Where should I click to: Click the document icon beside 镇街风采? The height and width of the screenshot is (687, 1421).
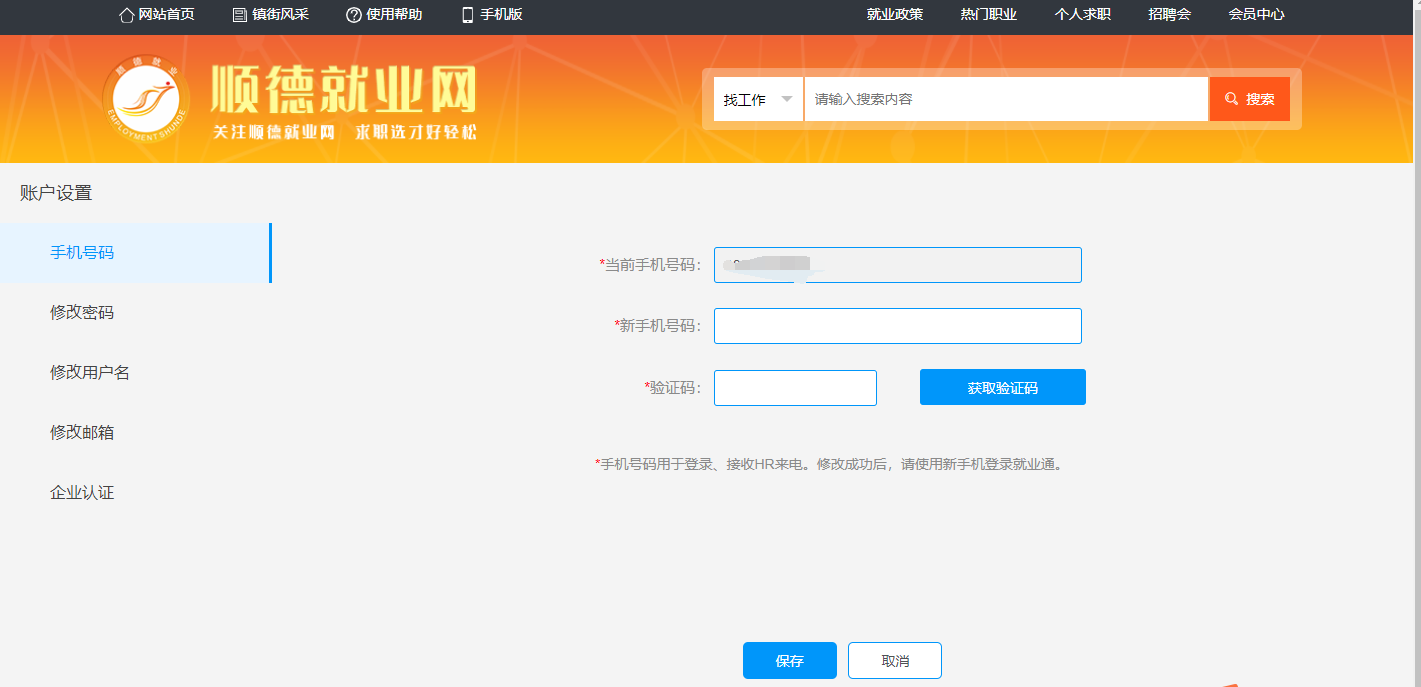coord(239,15)
